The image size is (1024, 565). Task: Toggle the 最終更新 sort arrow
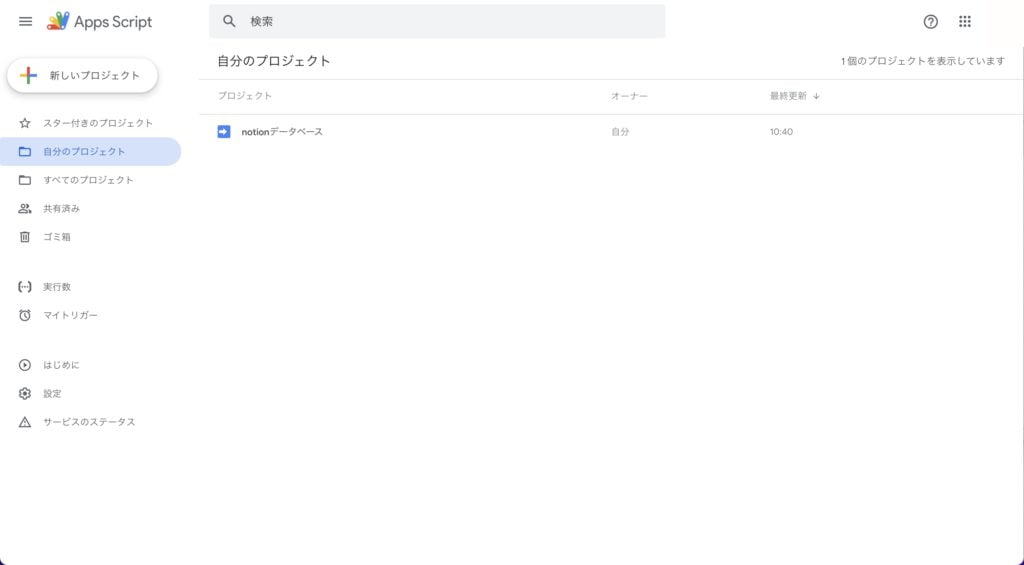(x=816, y=96)
